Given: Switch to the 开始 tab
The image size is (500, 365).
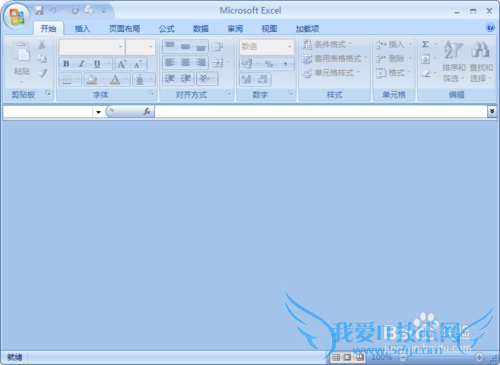Looking at the screenshot, I should (48, 29).
